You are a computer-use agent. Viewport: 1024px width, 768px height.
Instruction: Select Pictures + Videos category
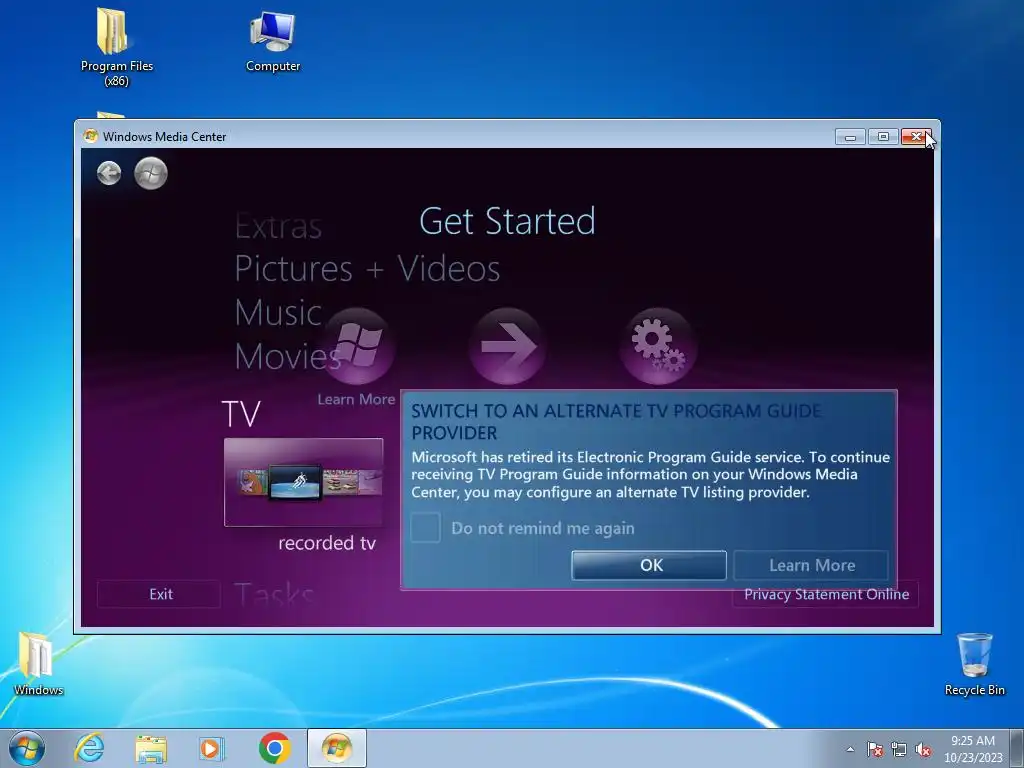(367, 268)
